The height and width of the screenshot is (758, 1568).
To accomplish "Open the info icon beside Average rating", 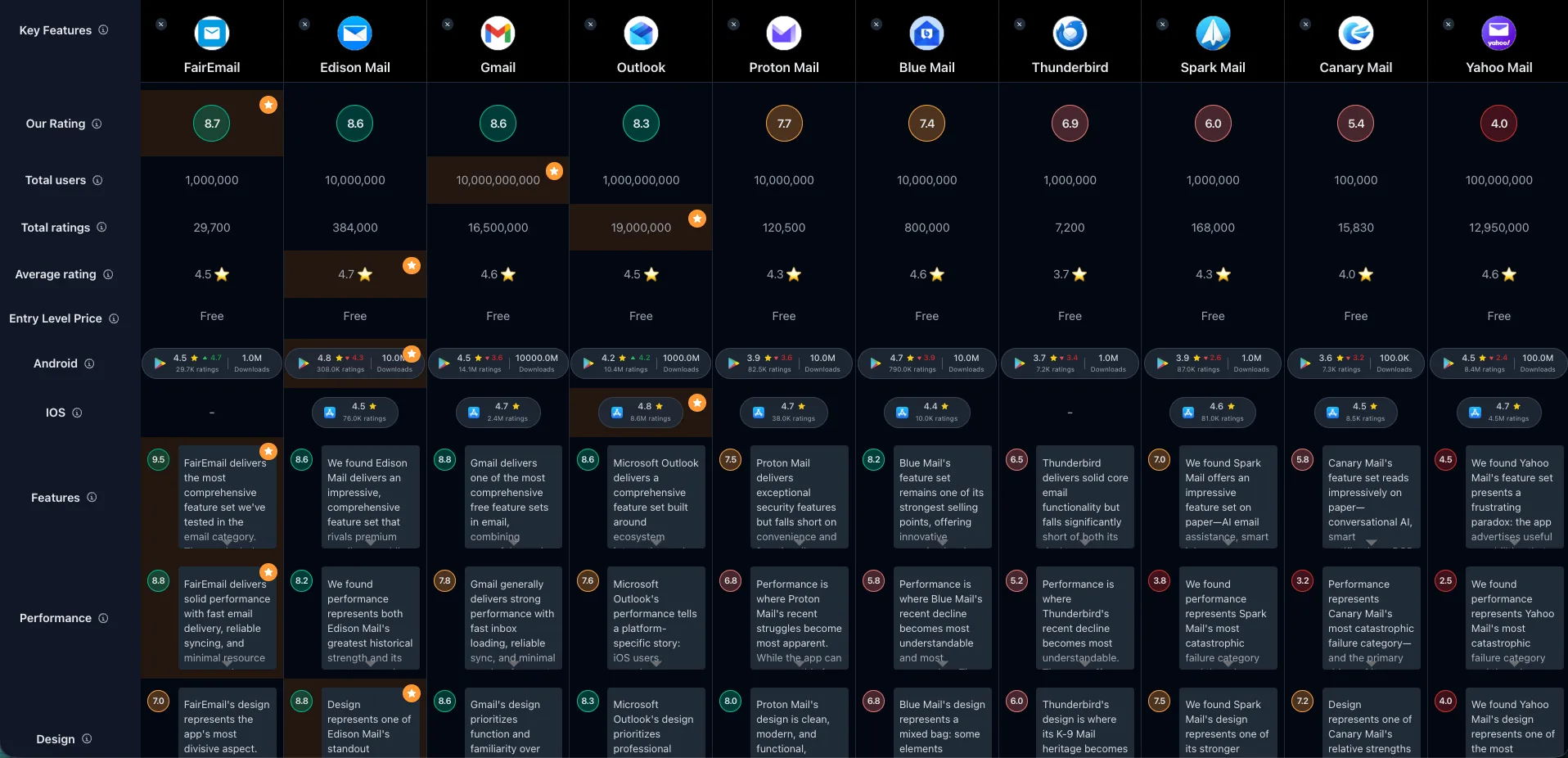I will point(108,274).
